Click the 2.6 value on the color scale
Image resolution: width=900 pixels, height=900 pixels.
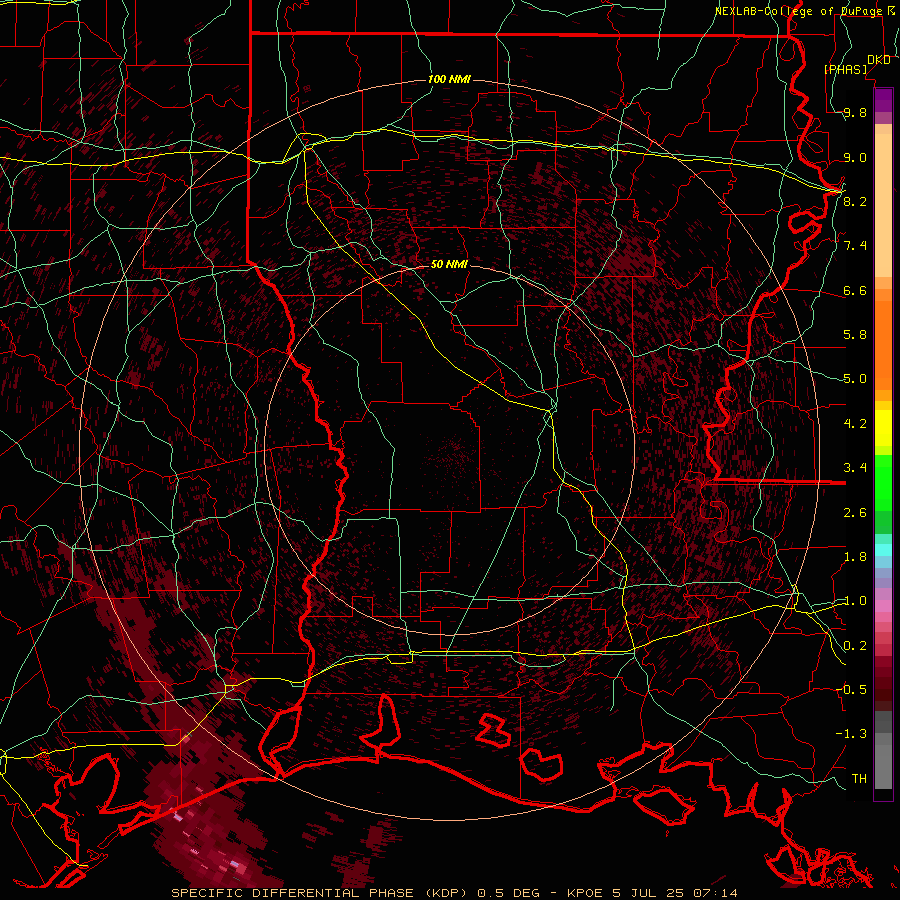point(855,512)
